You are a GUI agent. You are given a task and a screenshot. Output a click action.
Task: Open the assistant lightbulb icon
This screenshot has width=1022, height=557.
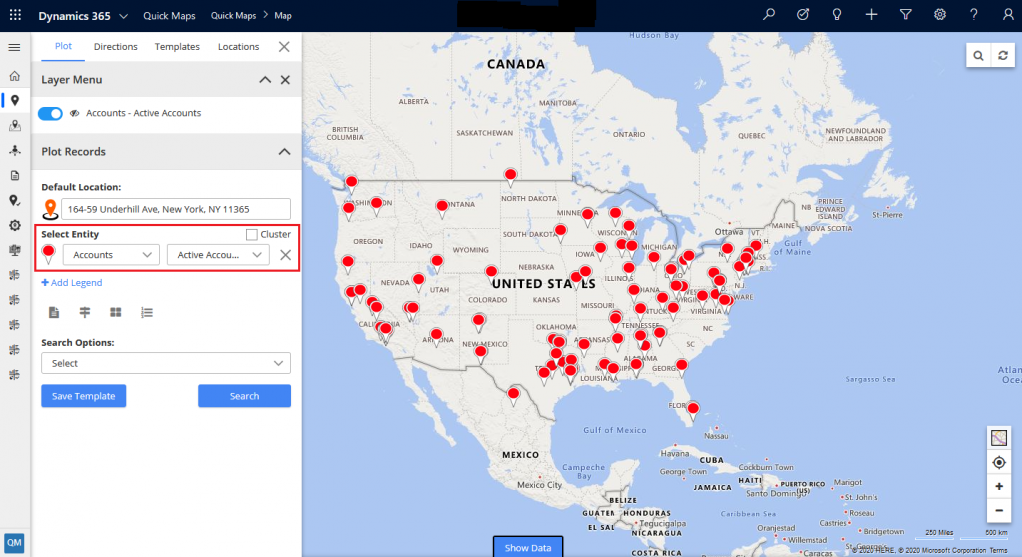[x=837, y=14]
